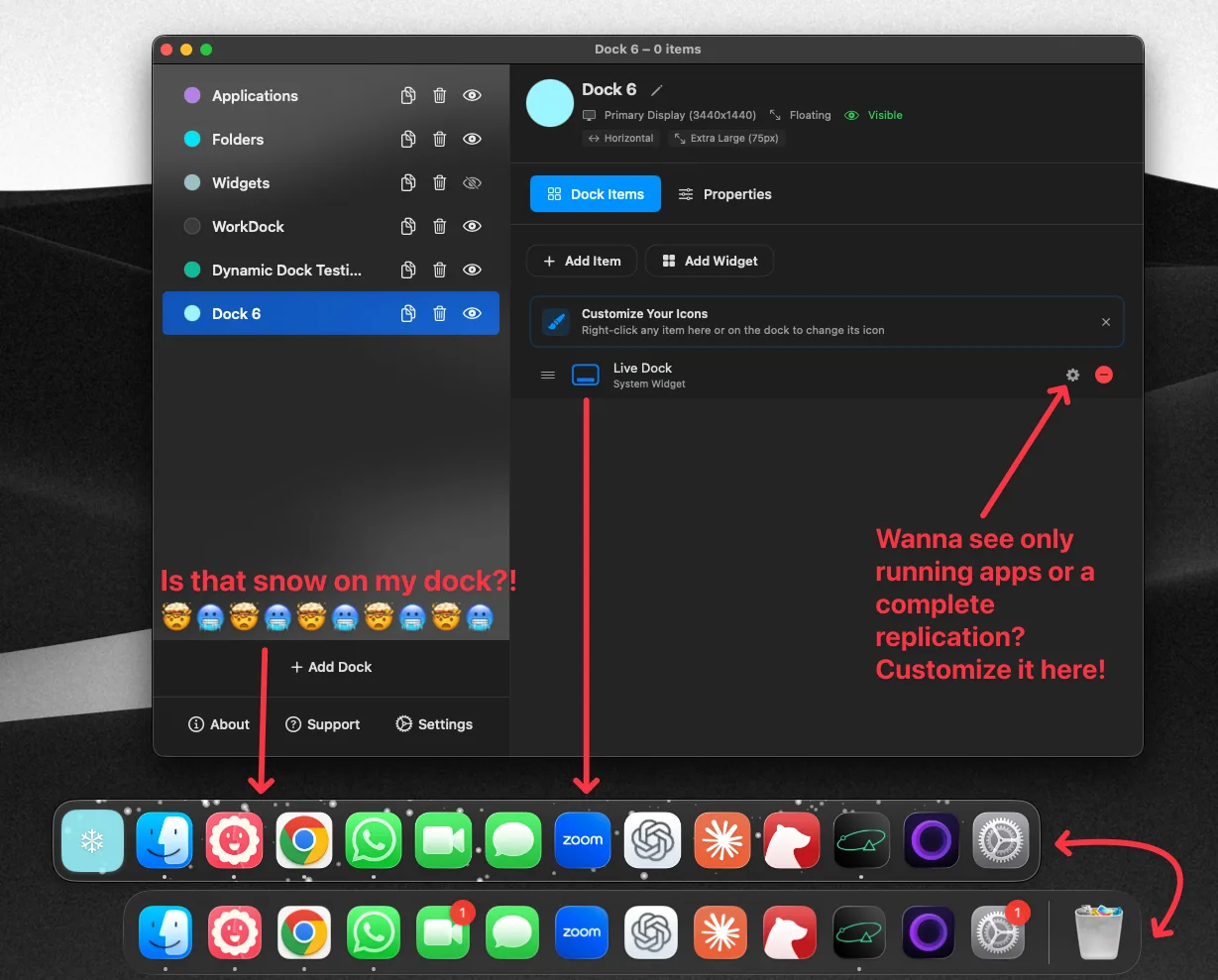Duplicate the Folders dock

(x=407, y=140)
